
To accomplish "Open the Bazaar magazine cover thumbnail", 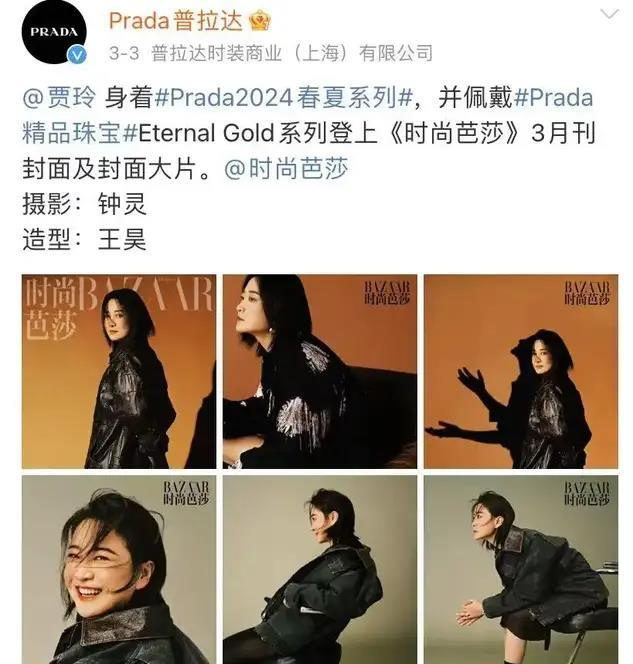I will pyautogui.click(x=119, y=371).
